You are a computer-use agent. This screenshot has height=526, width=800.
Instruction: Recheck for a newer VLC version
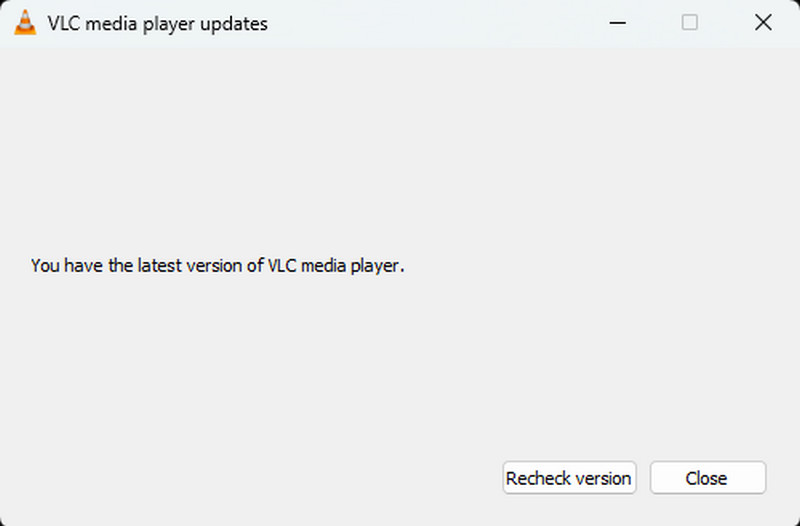click(568, 478)
